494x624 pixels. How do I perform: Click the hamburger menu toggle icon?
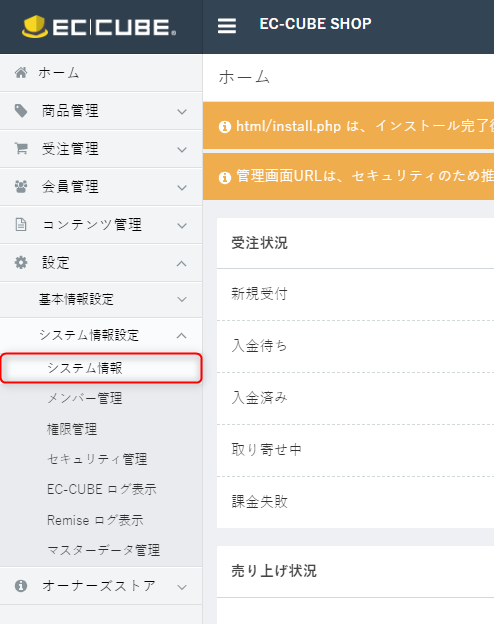pyautogui.click(x=226, y=26)
